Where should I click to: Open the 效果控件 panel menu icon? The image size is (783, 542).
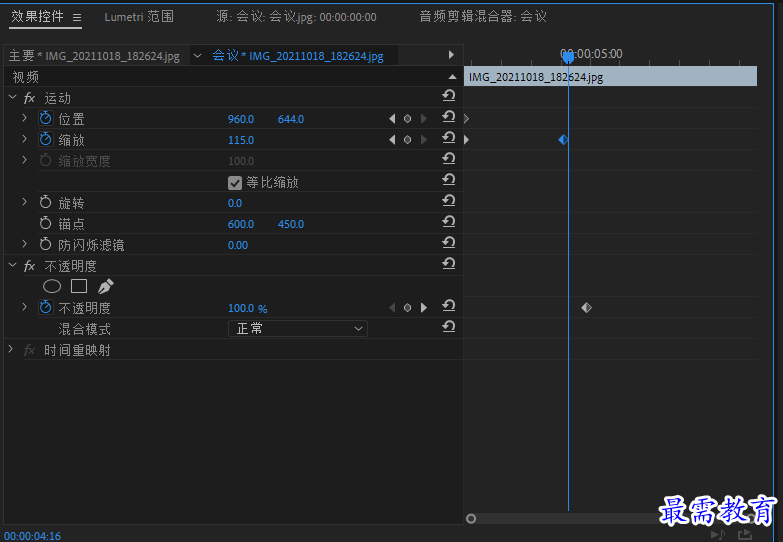(x=76, y=17)
